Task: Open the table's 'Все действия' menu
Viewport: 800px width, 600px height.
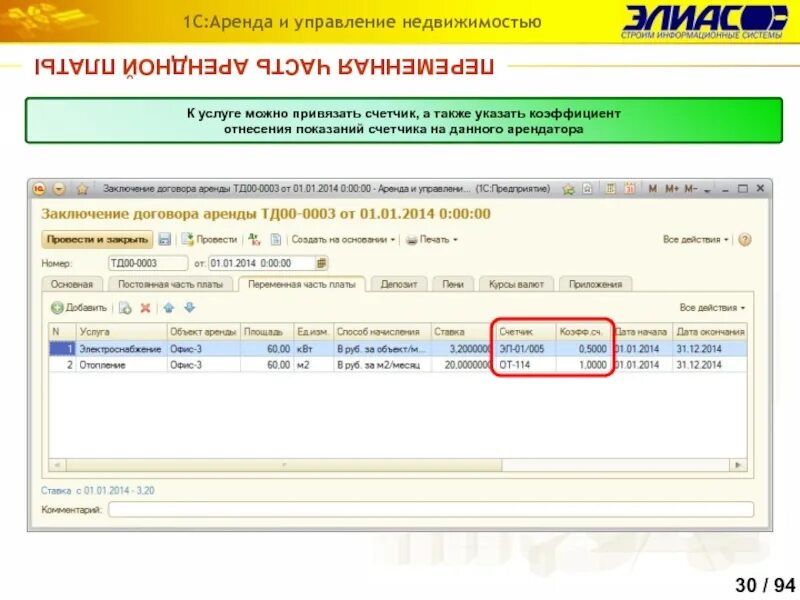Action: coord(712,308)
